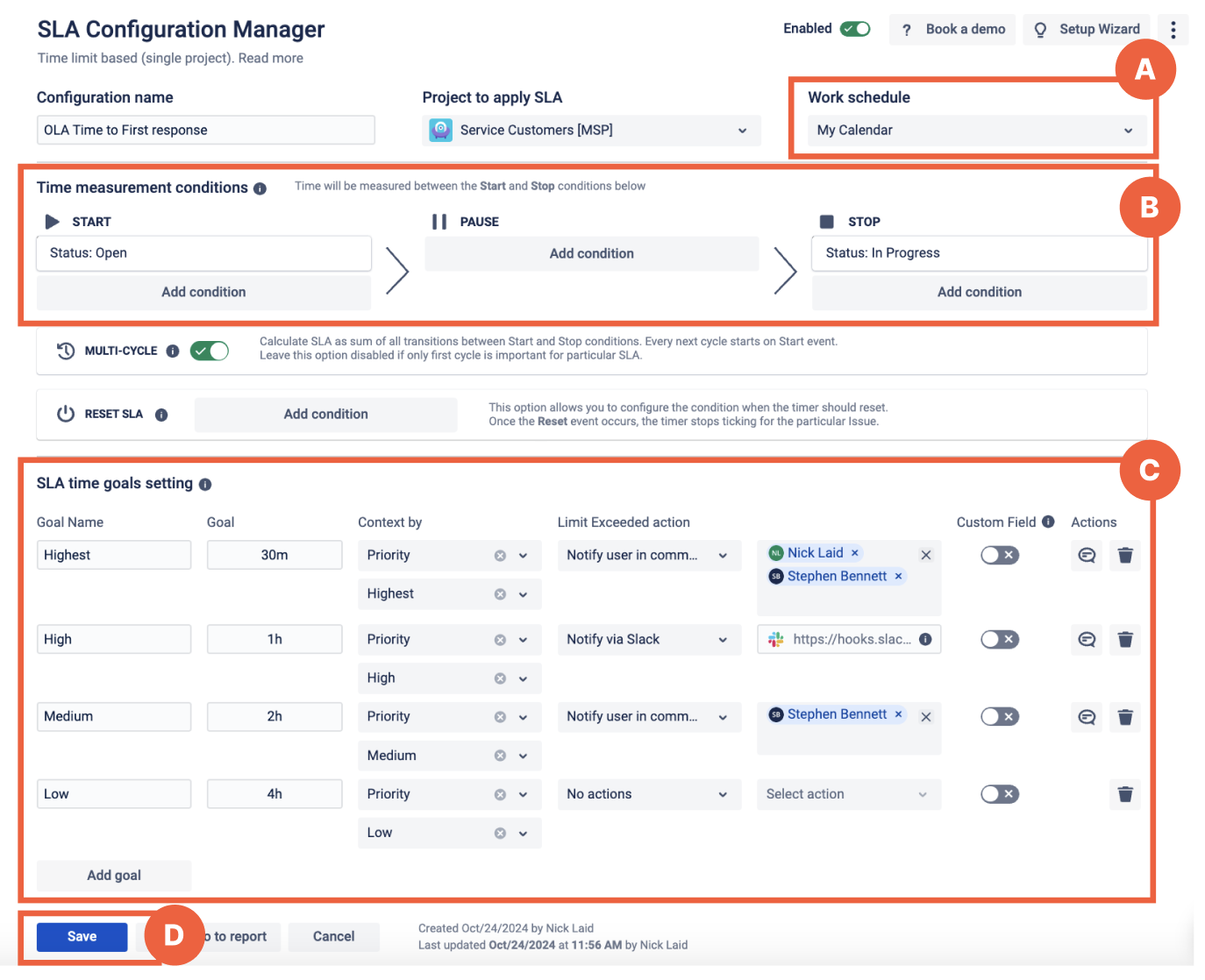Viewport: 1205px width, 980px height.
Task: Click Book a demo
Action: coord(953,30)
